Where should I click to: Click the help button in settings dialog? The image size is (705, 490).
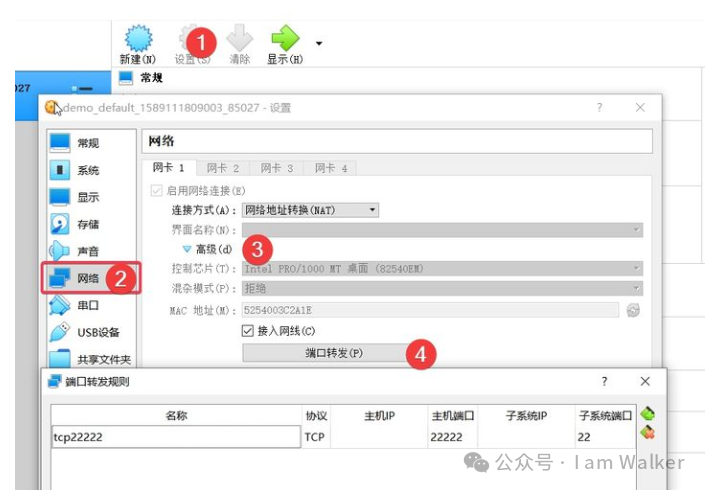[599, 107]
